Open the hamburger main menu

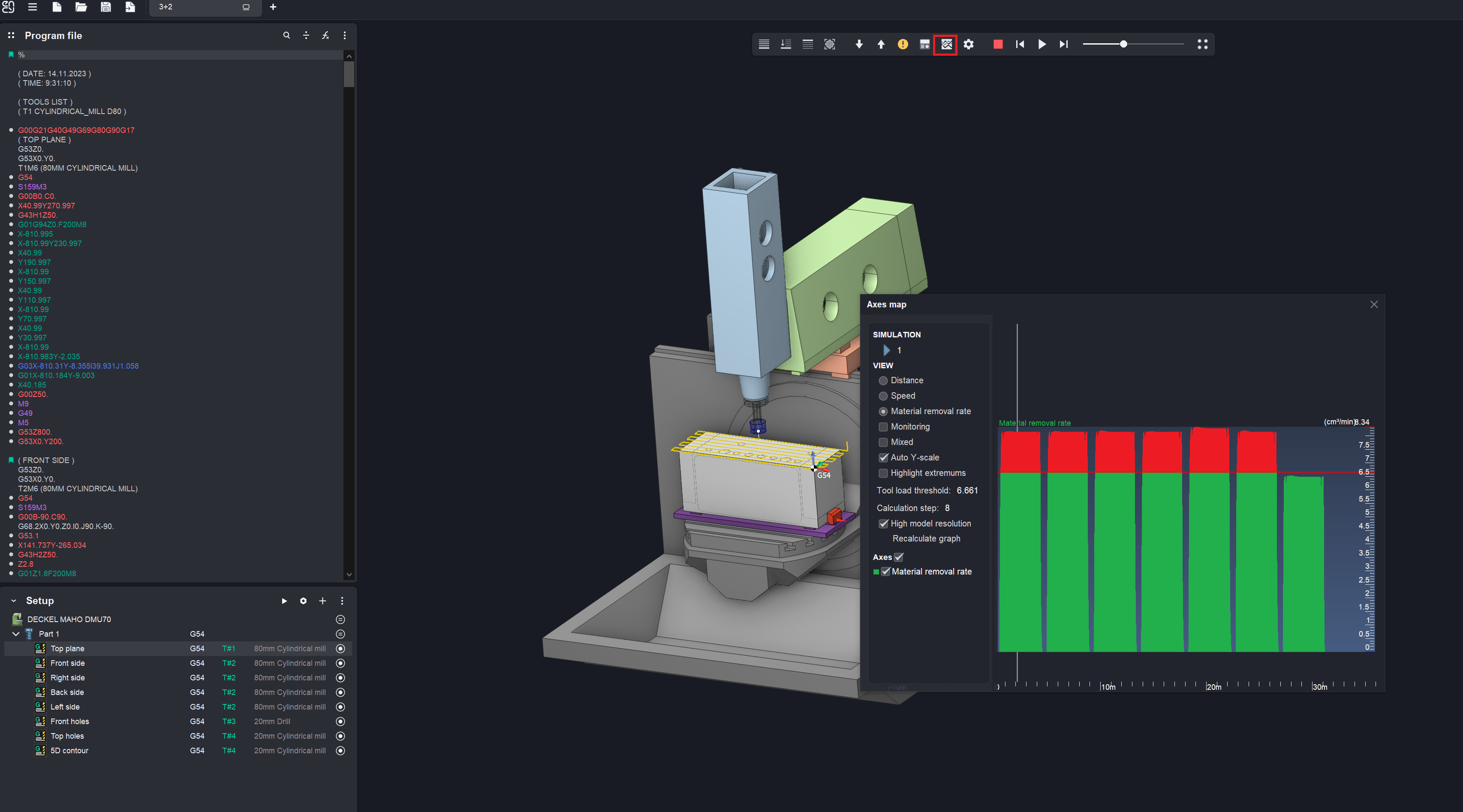(32, 7)
